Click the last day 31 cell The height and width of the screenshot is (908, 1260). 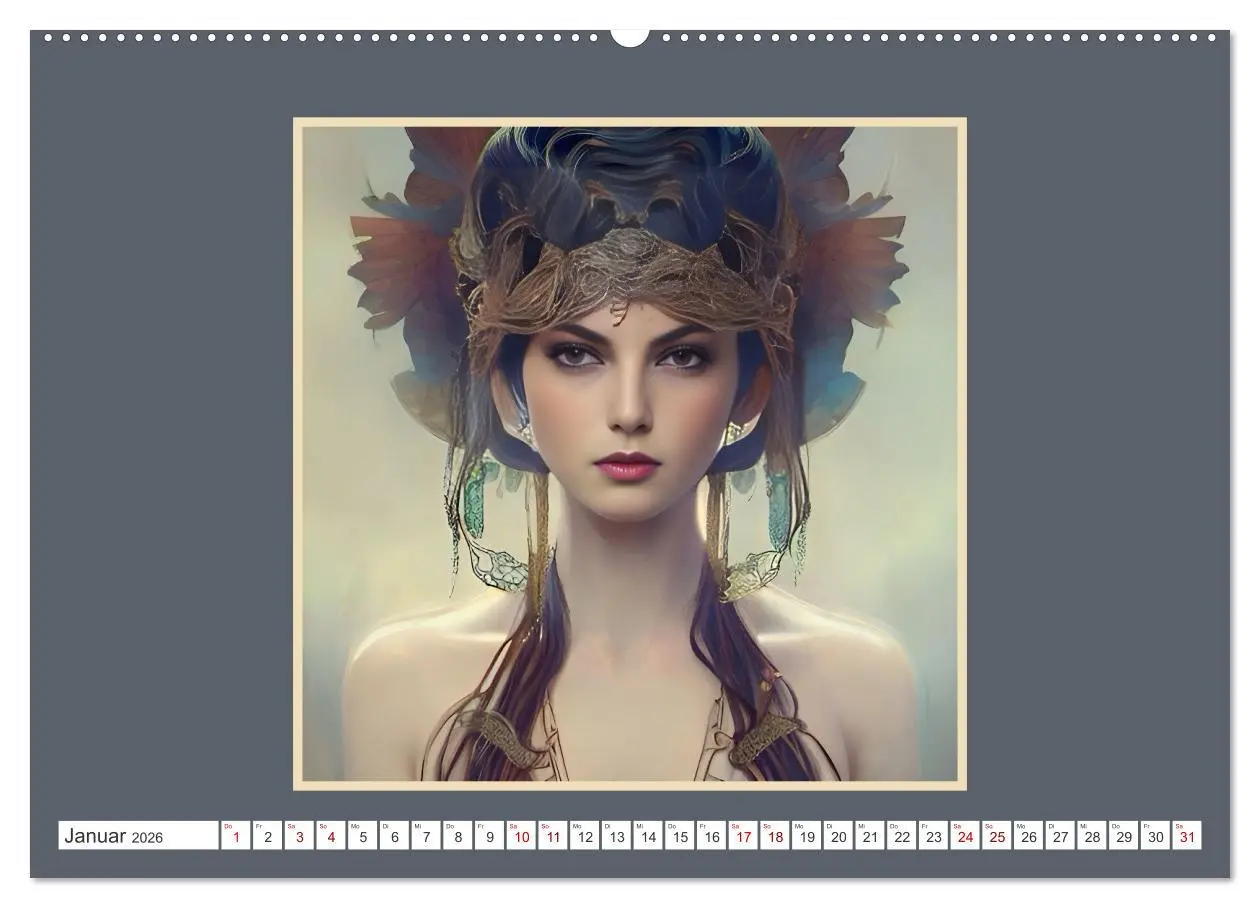[x=1187, y=836]
